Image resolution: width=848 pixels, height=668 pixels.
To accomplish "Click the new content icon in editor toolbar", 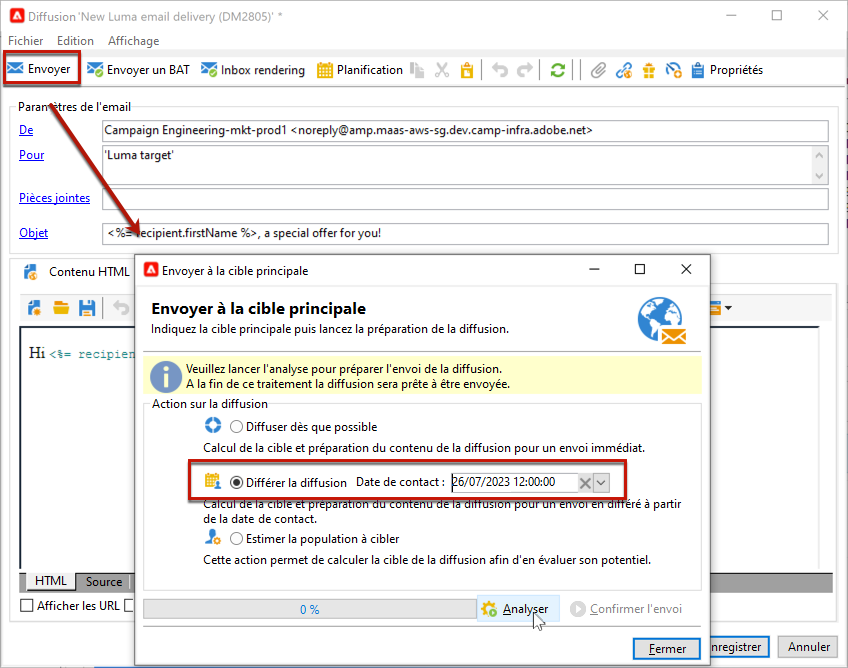I will [x=35, y=308].
